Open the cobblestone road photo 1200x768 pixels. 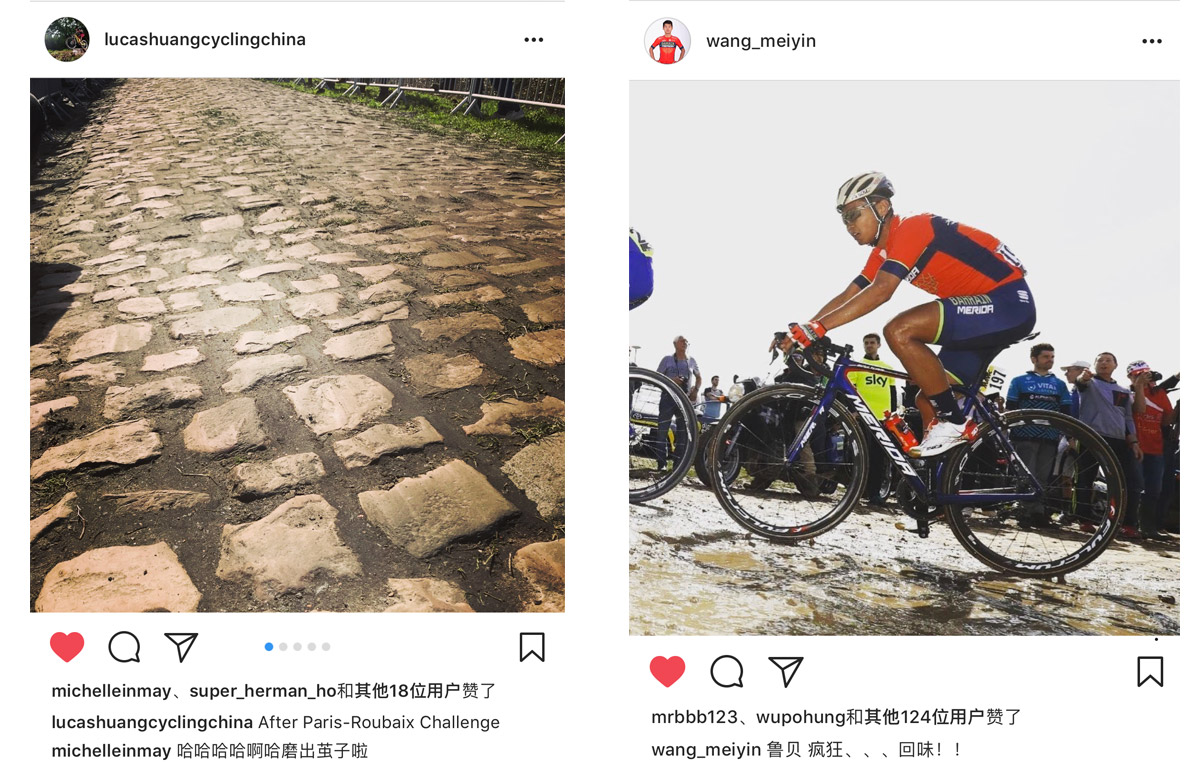[x=297, y=345]
